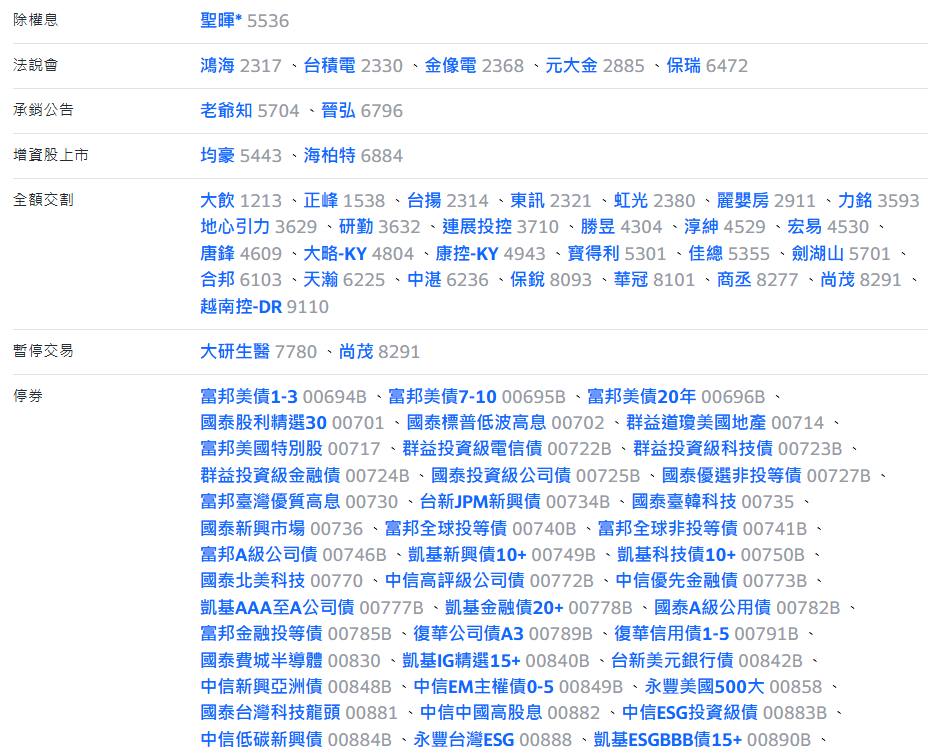
Task: Open 越南控-DR 9110 link
Action: [265, 307]
